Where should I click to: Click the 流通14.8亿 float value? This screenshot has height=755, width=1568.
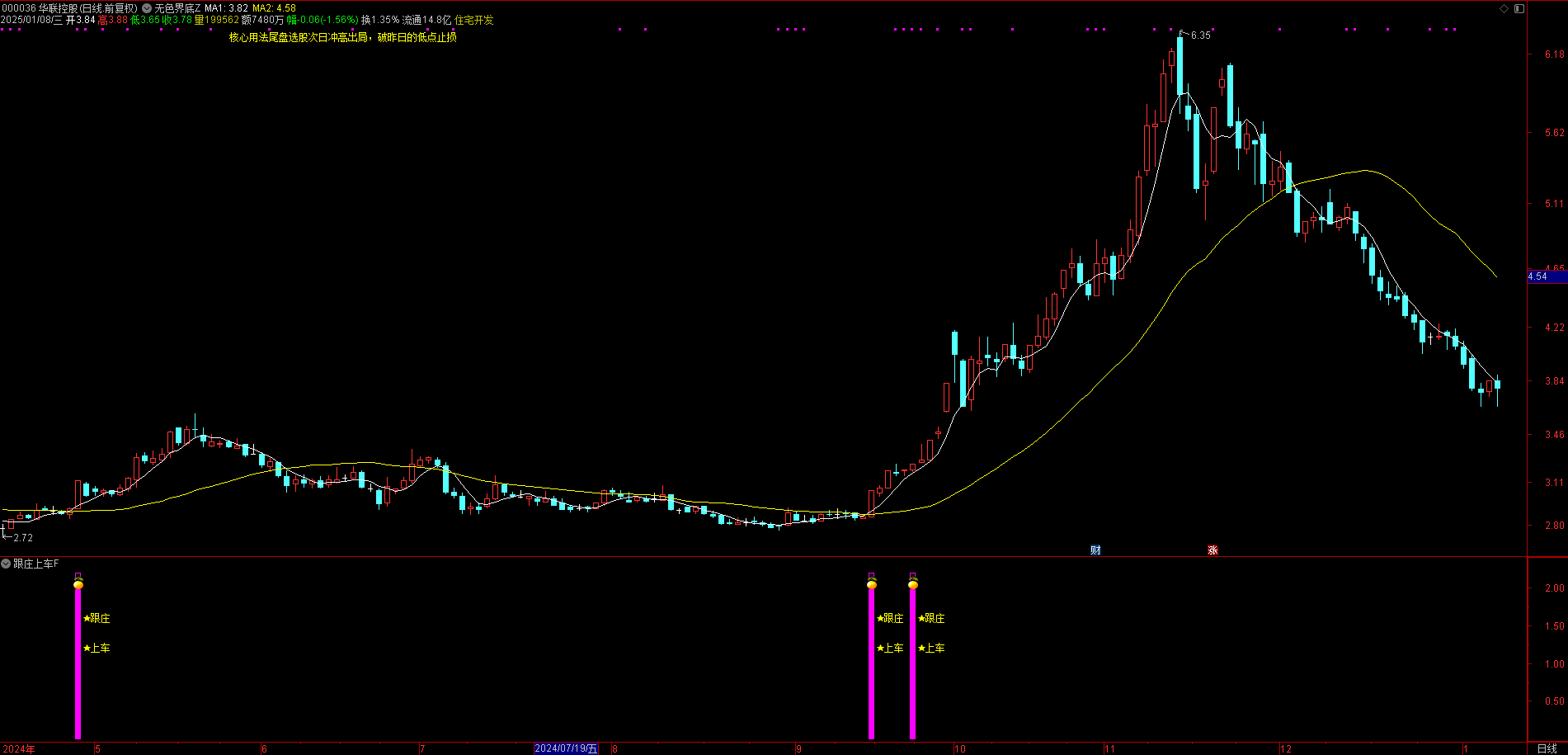426,20
